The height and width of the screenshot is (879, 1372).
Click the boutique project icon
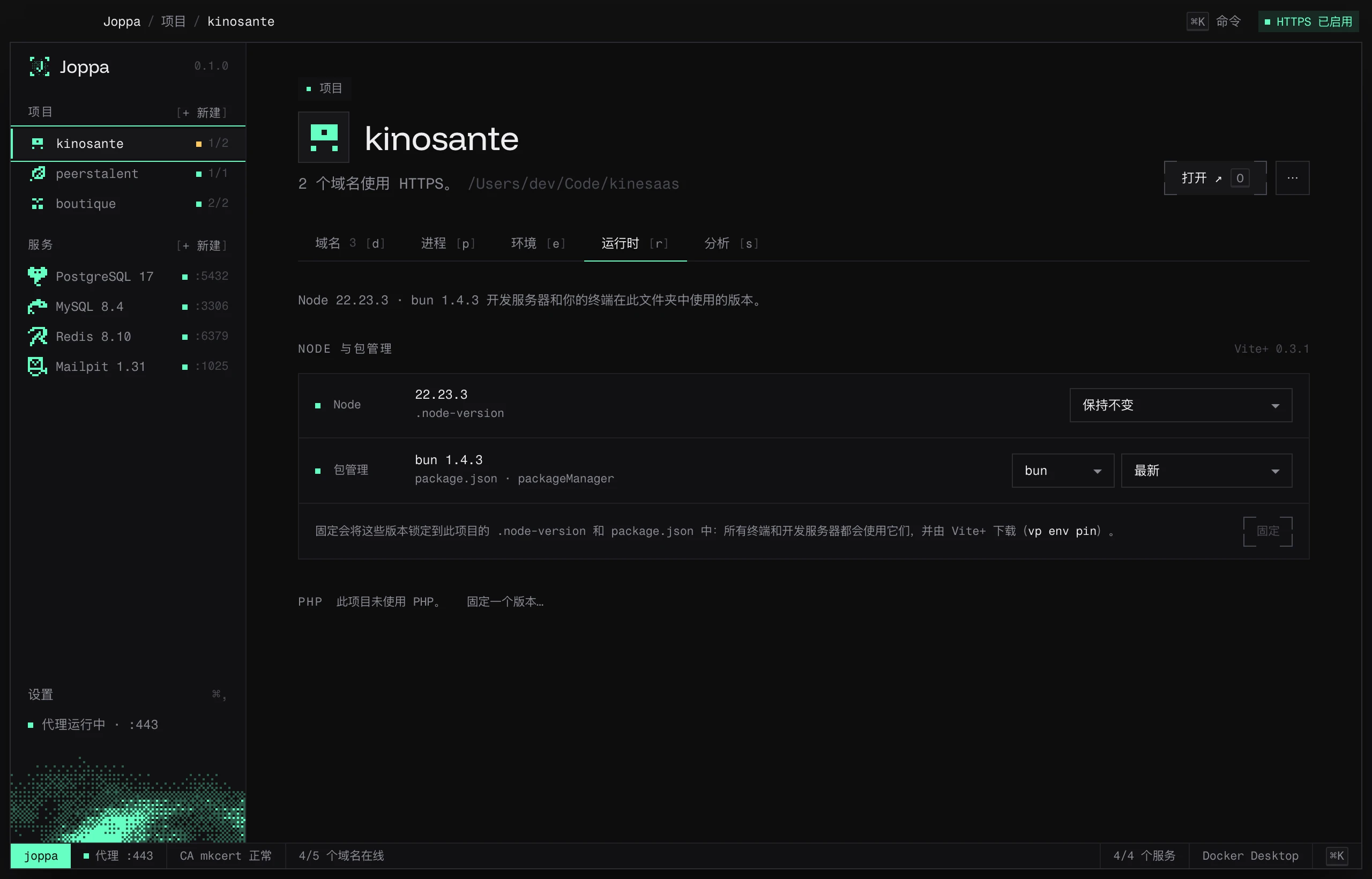click(38, 204)
